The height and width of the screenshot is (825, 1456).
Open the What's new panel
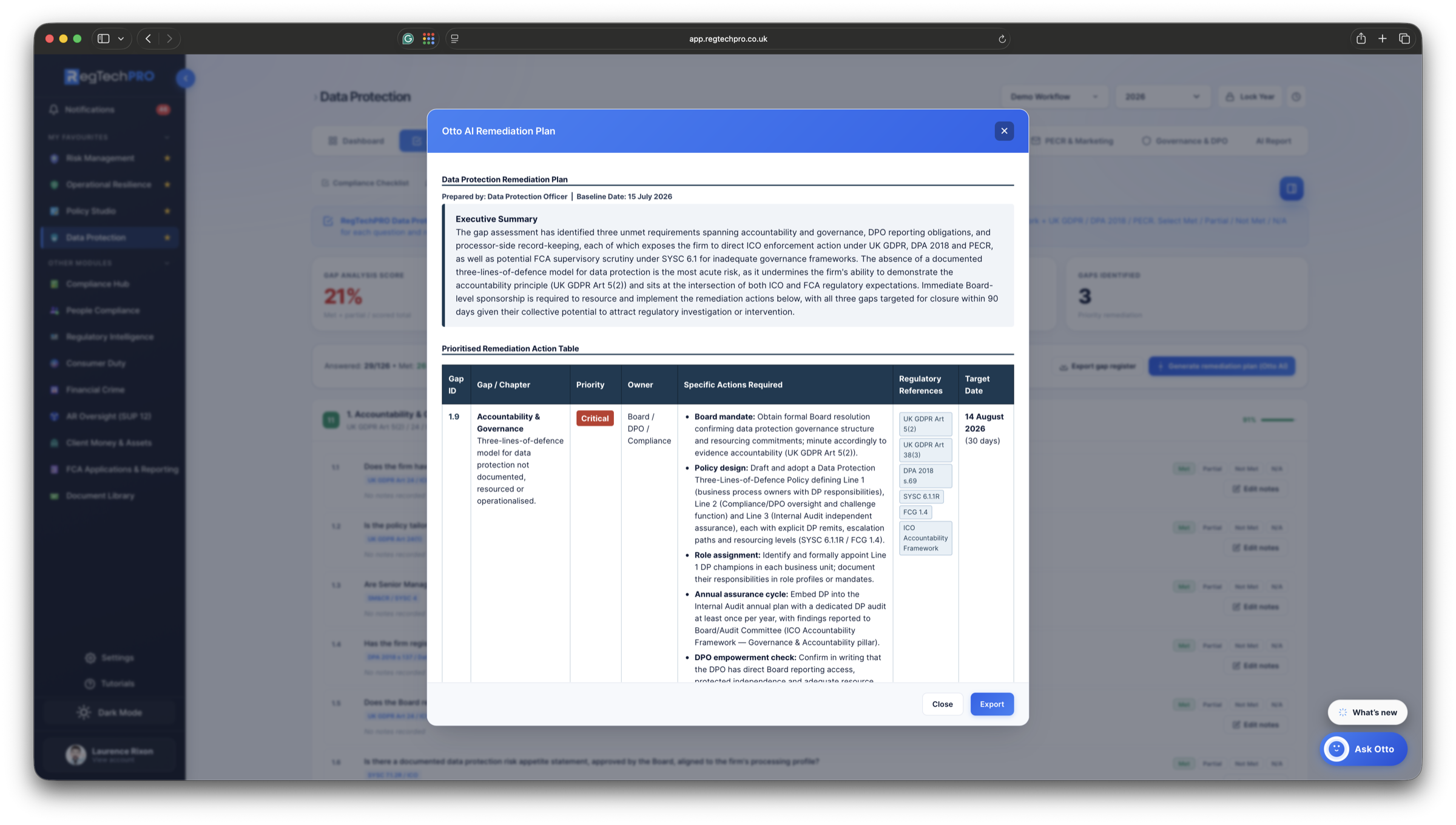point(1367,712)
